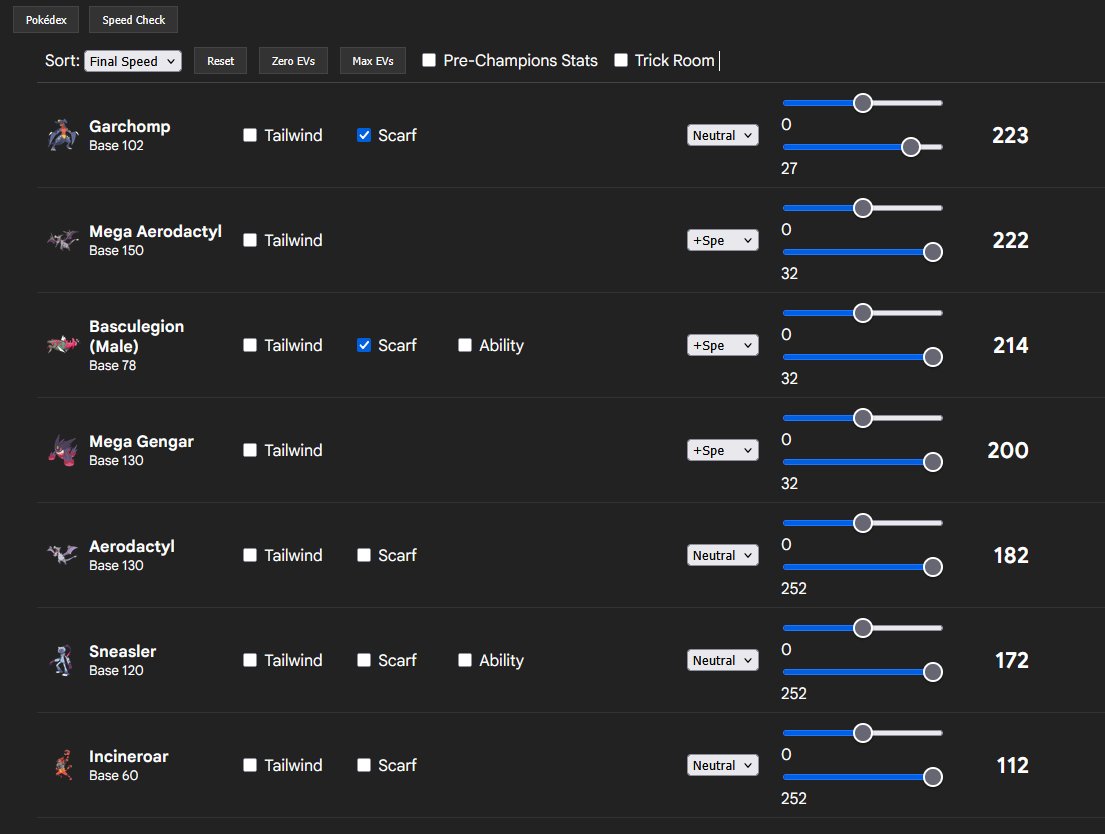This screenshot has height=834, width=1105.
Task: Click Mega Aerodactyl EV slider at 32
Action: [x=932, y=252]
